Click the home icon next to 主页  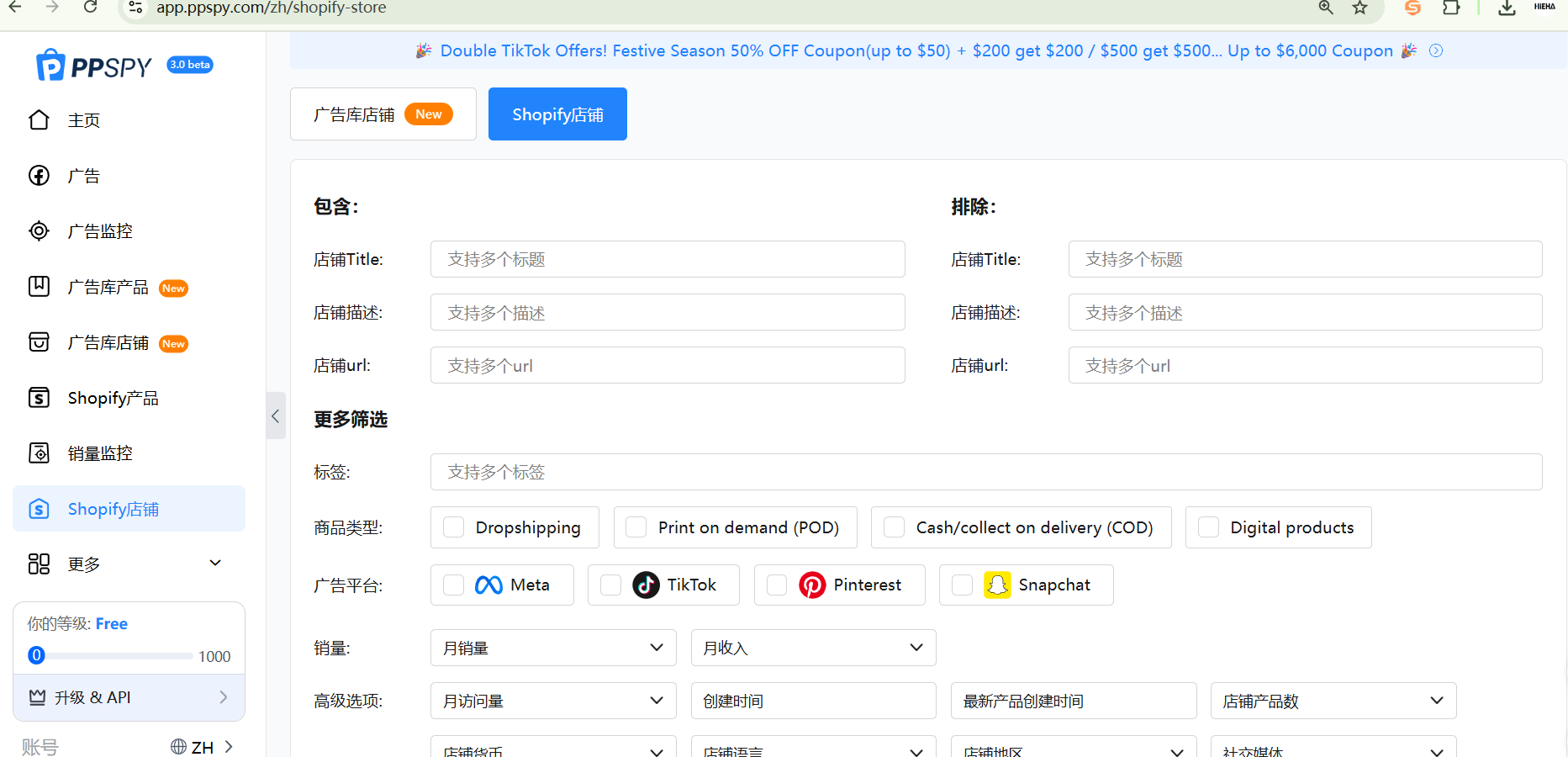pyautogui.click(x=39, y=120)
